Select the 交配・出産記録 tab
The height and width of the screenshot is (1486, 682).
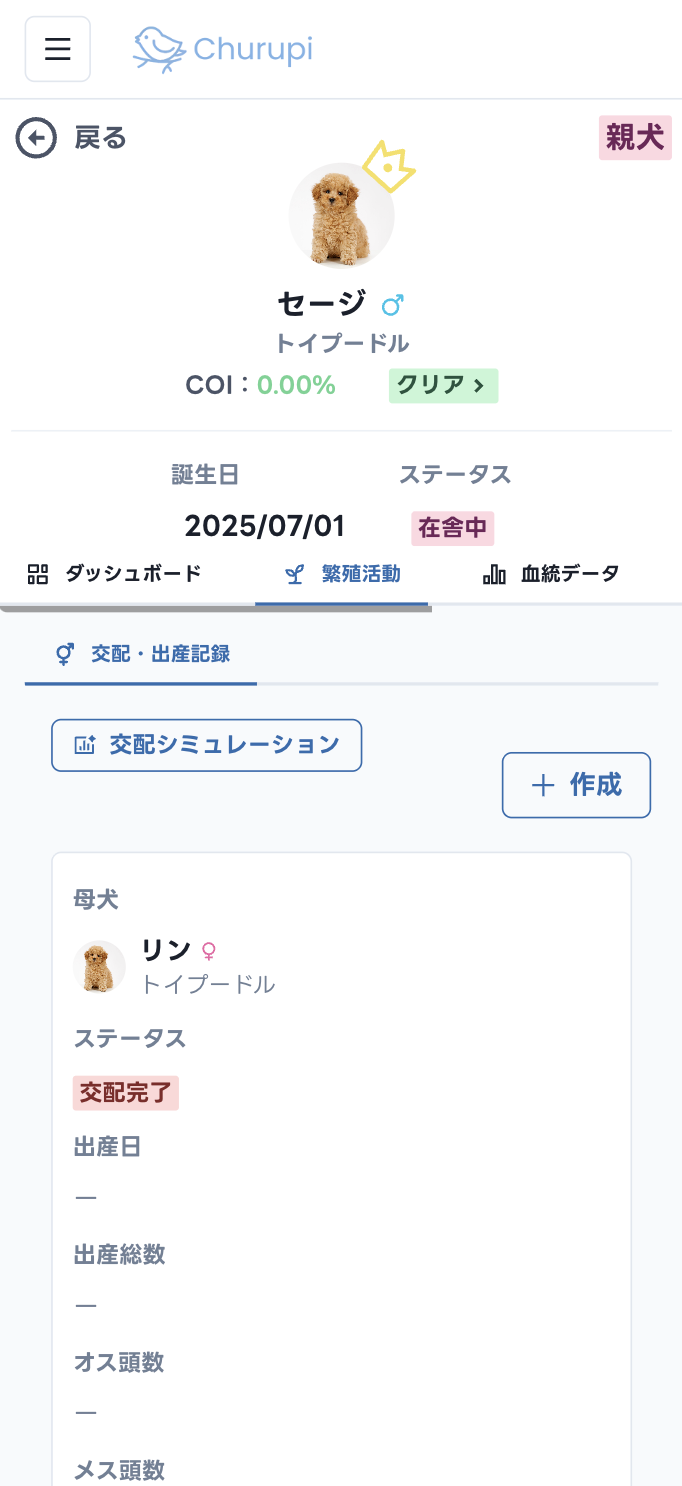(x=140, y=655)
